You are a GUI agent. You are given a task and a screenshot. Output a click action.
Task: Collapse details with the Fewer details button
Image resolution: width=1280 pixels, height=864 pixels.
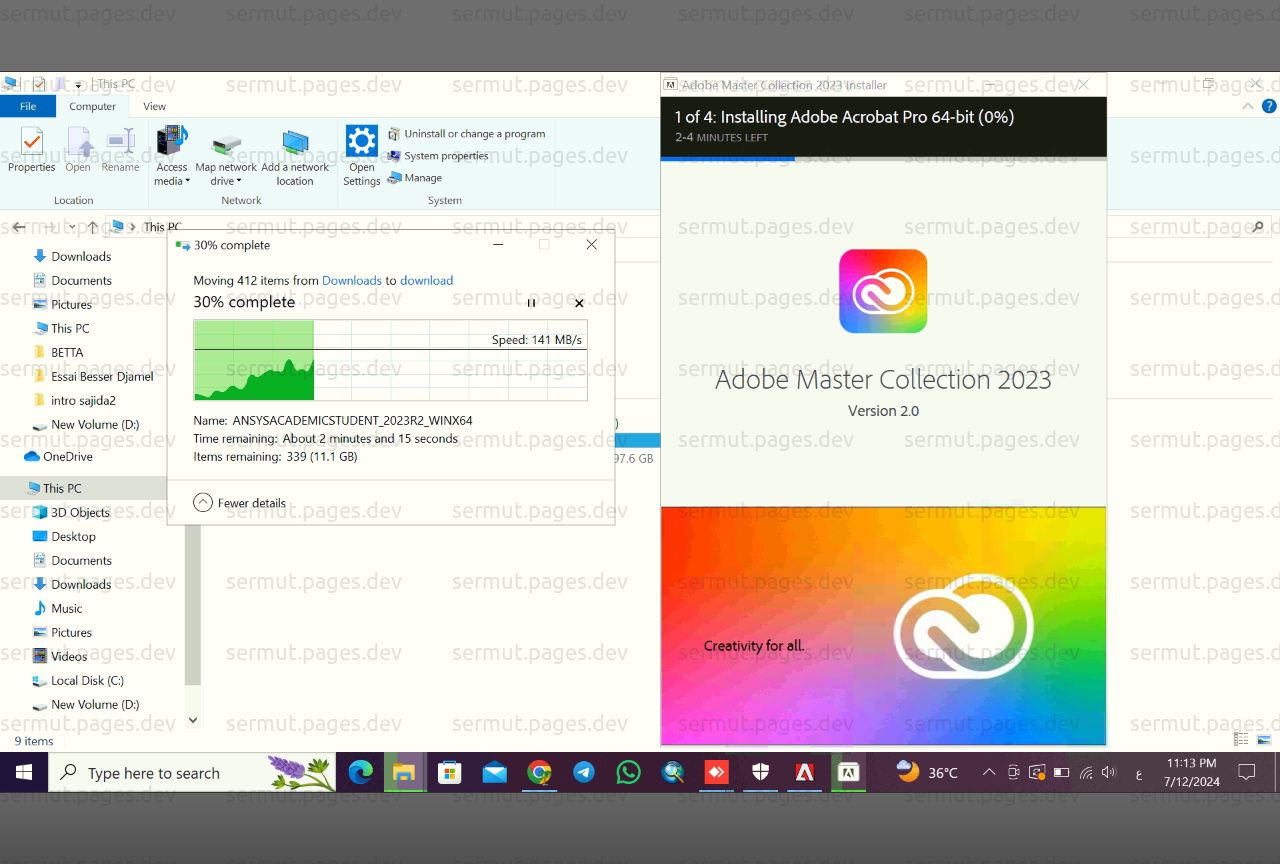243,502
